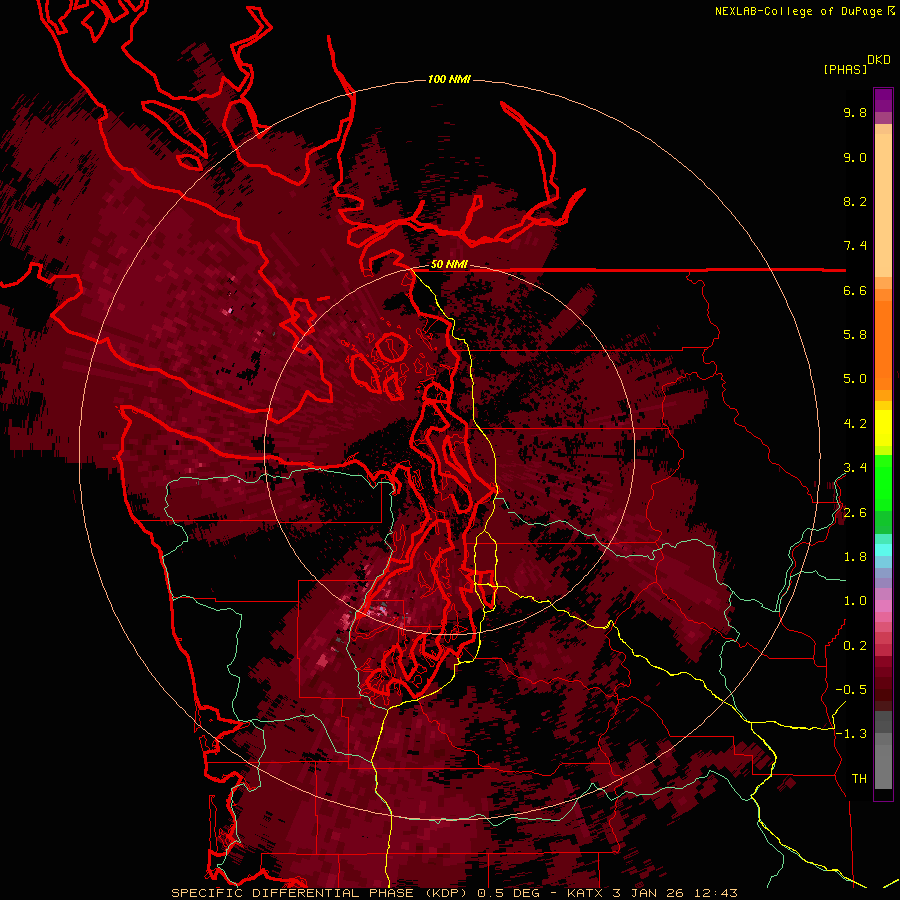This screenshot has height=900, width=900.
Task: Click the 3 JAN 26 date text
Action: (650, 893)
